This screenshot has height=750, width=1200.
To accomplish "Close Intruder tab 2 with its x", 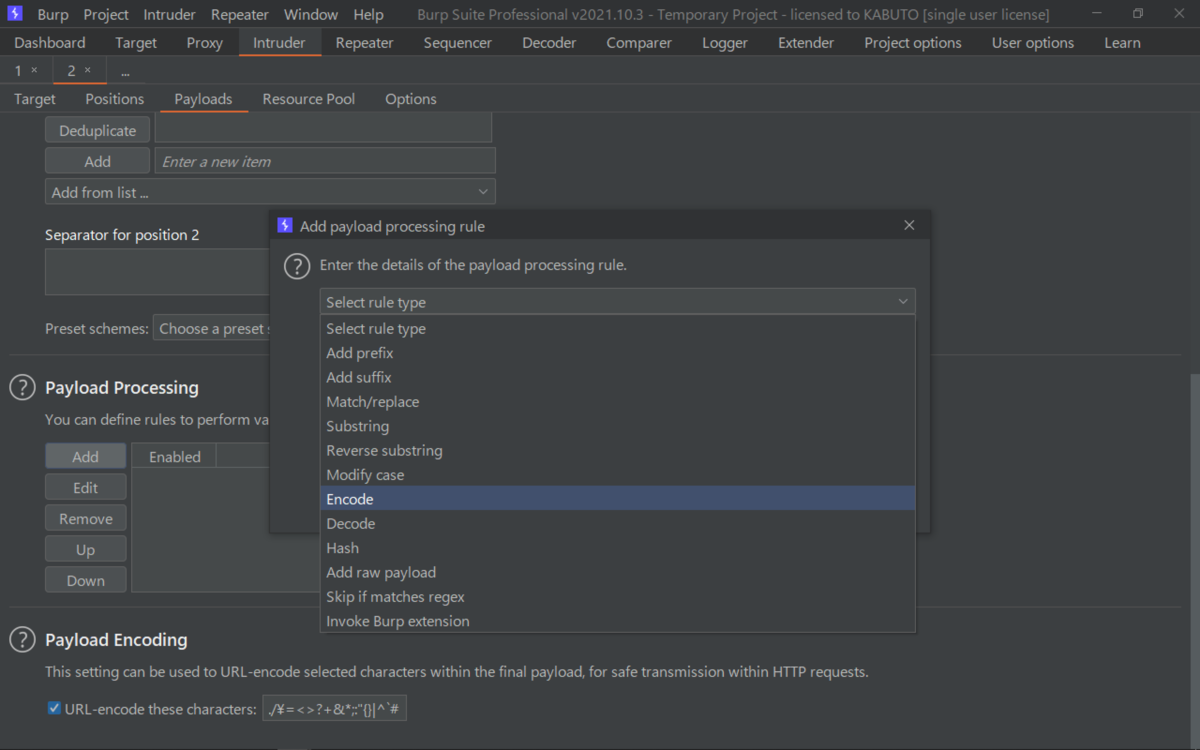I will tap(87, 71).
